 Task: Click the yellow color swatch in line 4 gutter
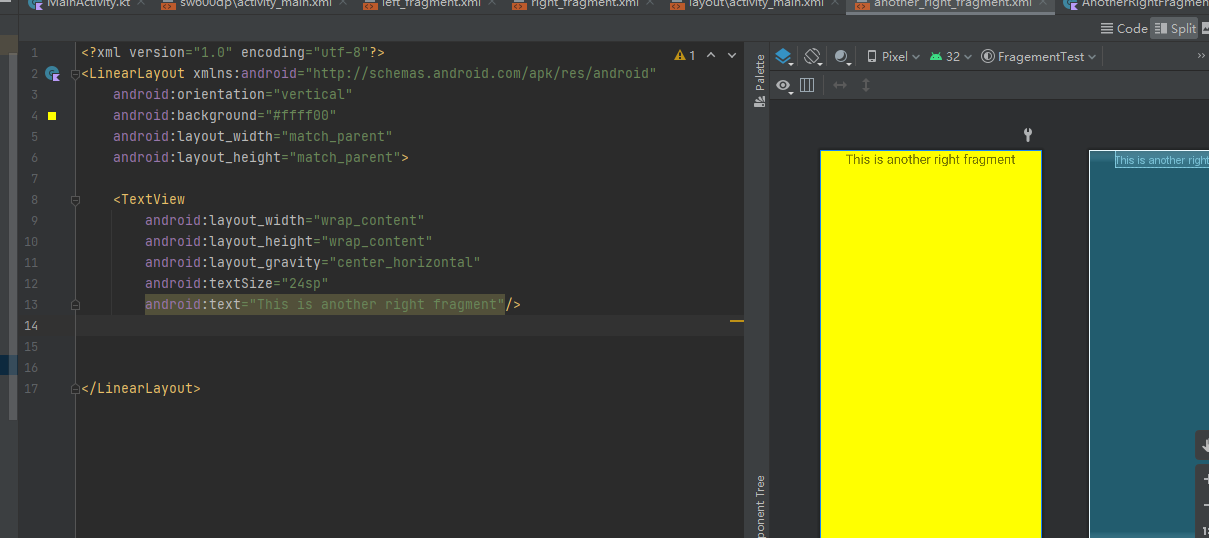(x=52, y=116)
